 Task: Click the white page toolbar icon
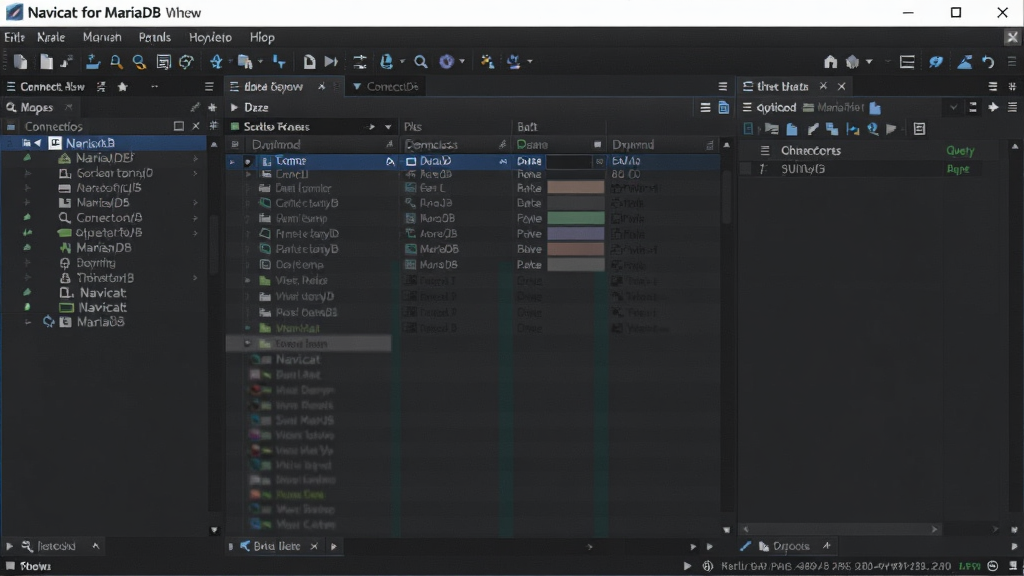(309, 61)
